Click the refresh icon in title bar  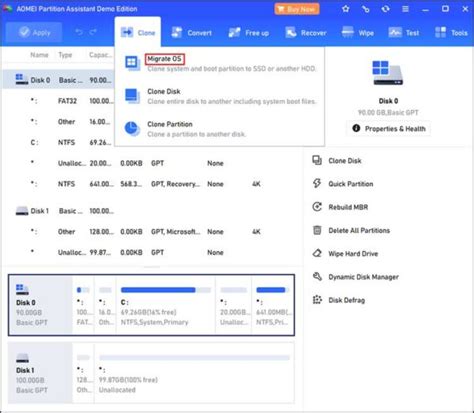pyautogui.click(x=386, y=9)
